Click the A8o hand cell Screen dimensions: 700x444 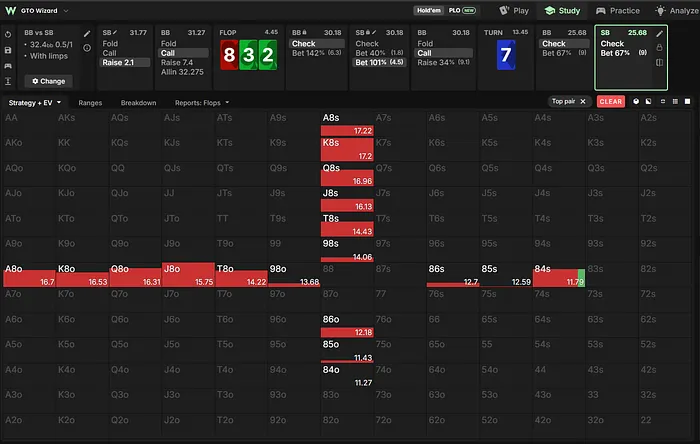(29, 275)
